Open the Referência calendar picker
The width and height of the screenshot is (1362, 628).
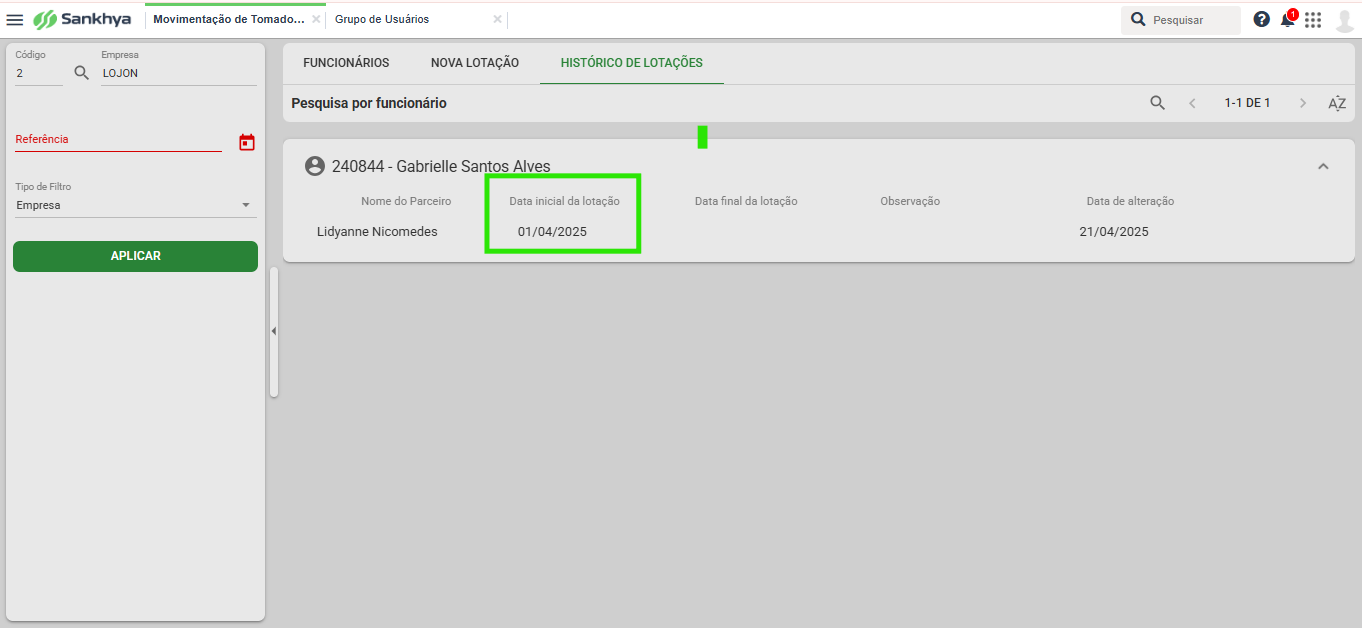[x=247, y=142]
